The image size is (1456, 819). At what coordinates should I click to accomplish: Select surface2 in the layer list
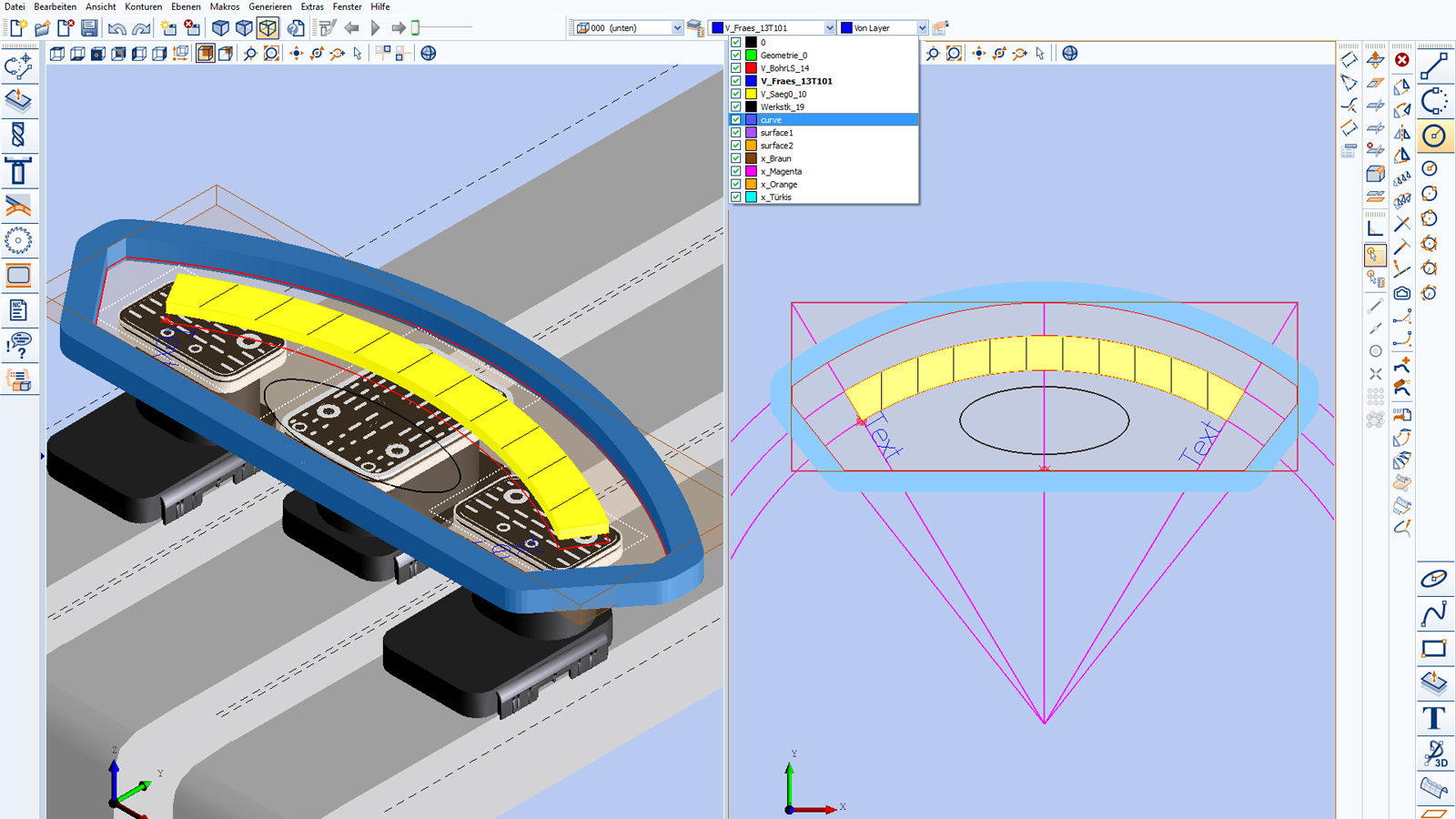(x=824, y=146)
